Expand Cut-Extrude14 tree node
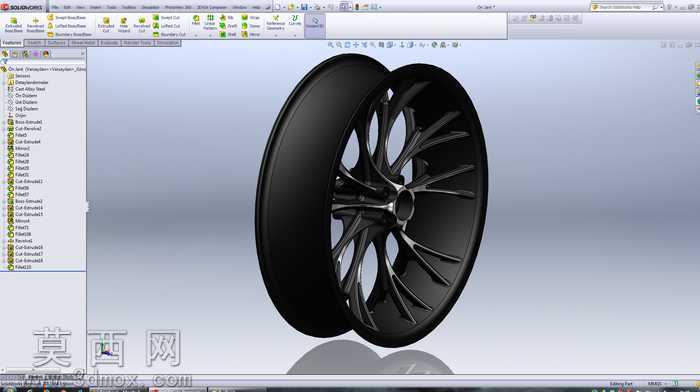 point(4,208)
